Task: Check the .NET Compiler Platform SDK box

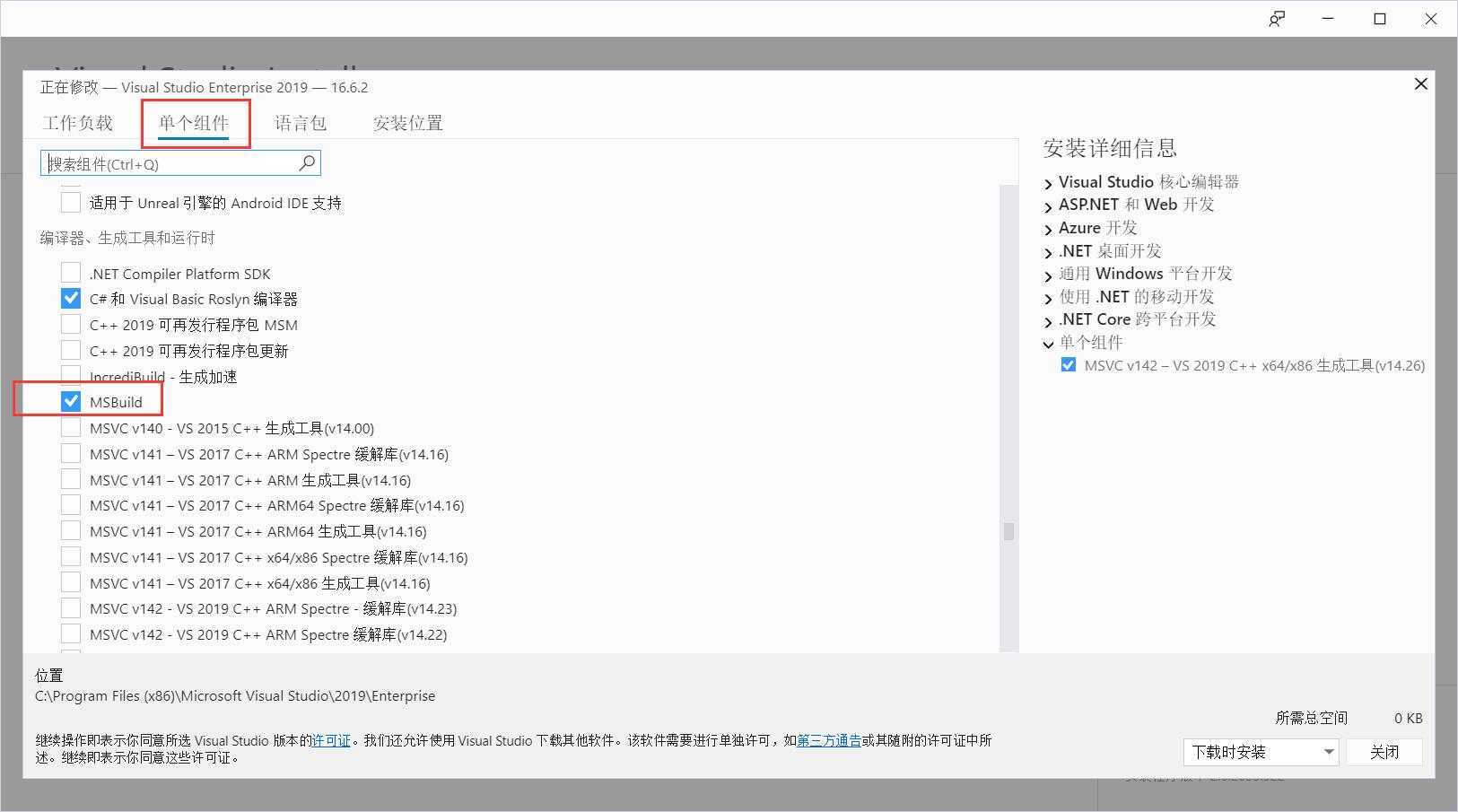Action: 71,273
